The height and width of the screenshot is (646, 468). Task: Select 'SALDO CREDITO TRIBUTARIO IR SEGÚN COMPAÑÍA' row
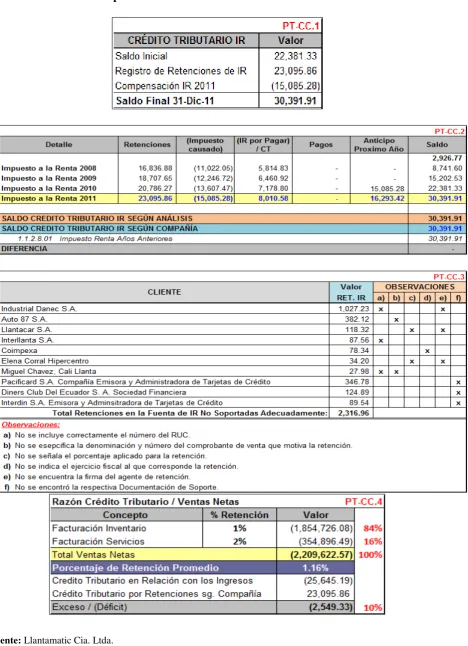pos(233,229)
